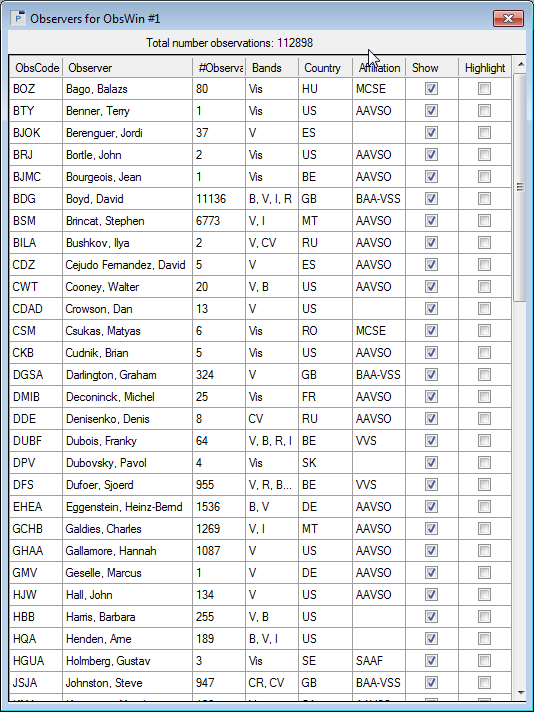534x712 pixels.
Task: Select the 'Harris, Barbara' observer cell
Action: [x=127, y=617]
